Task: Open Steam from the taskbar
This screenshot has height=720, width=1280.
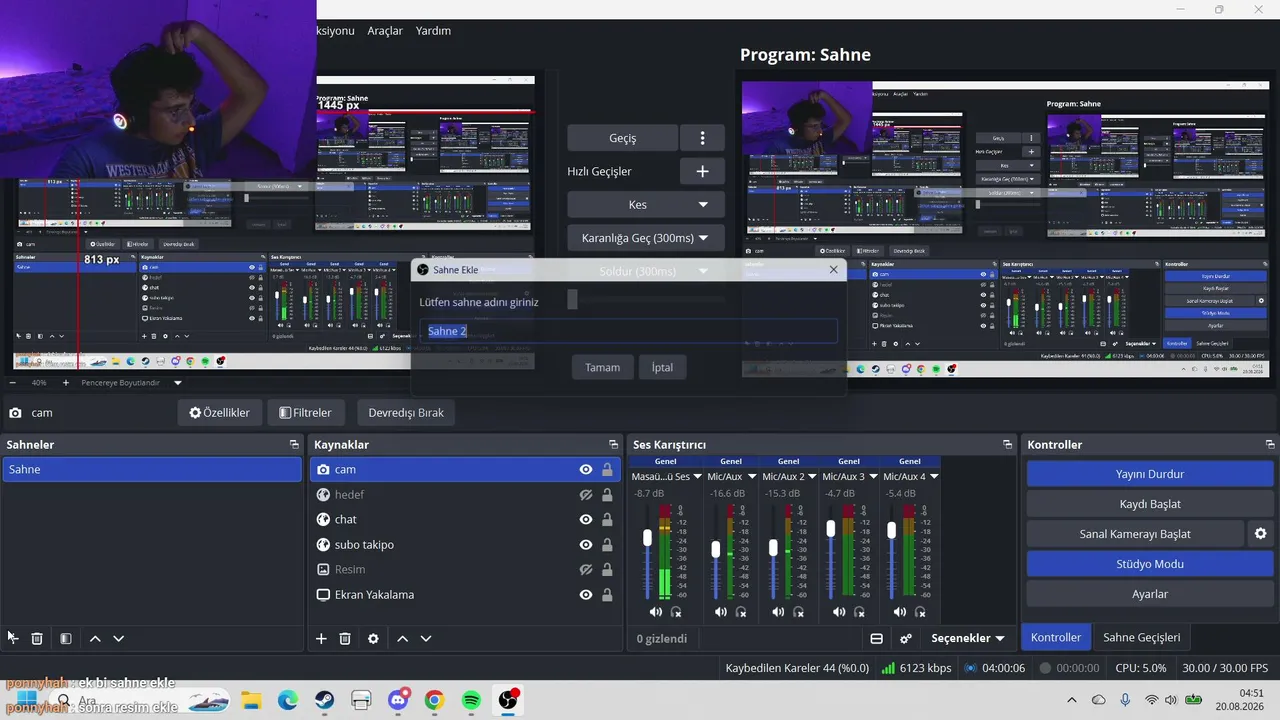Action: tap(325, 700)
